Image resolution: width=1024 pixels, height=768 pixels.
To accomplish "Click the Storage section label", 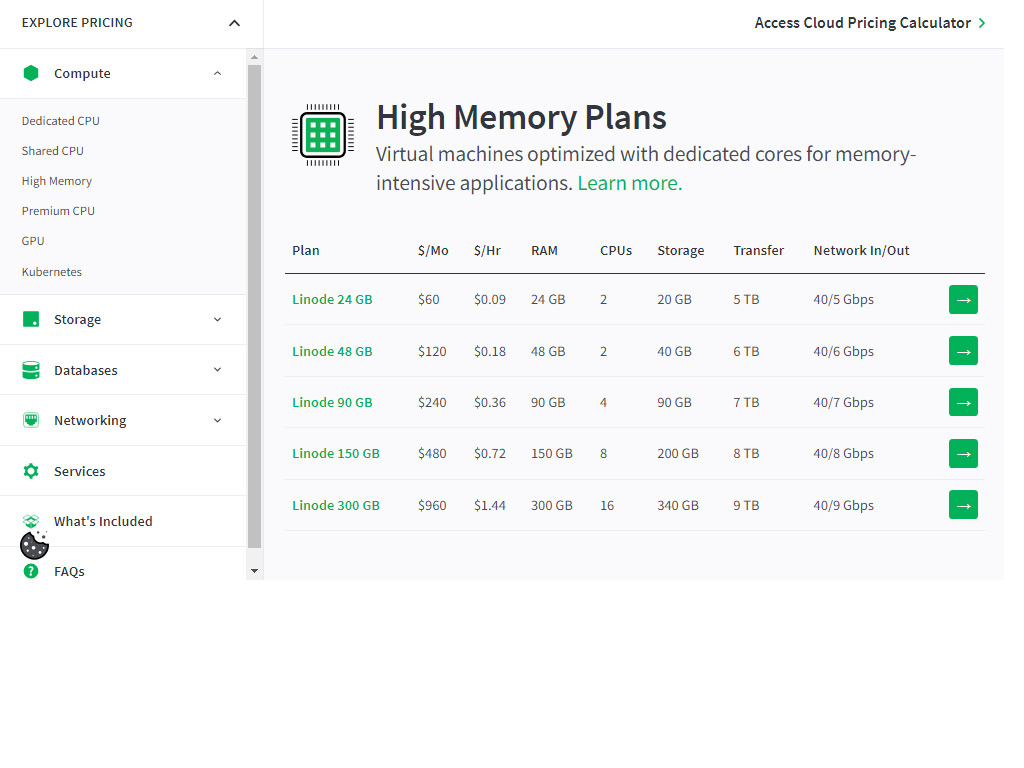I will pos(78,319).
